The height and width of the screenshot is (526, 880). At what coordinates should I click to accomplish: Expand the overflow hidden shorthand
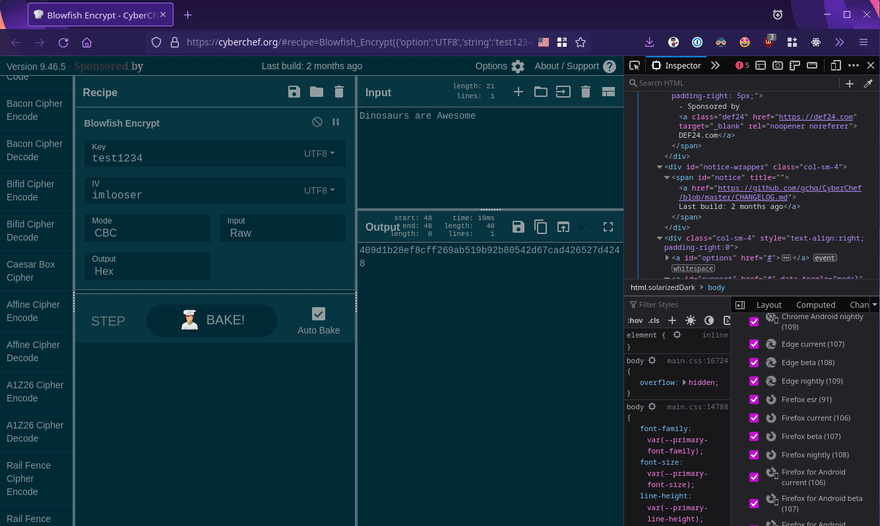pos(684,382)
